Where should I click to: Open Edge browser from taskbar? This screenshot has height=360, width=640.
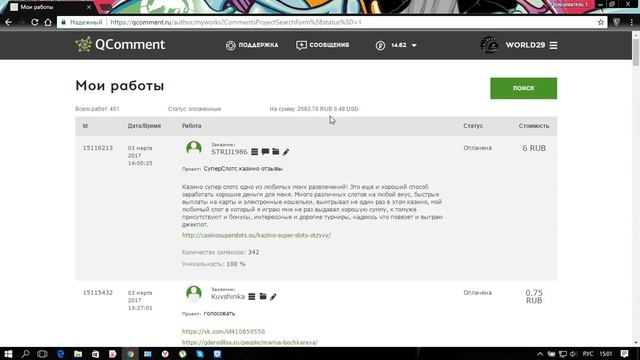click(60, 354)
